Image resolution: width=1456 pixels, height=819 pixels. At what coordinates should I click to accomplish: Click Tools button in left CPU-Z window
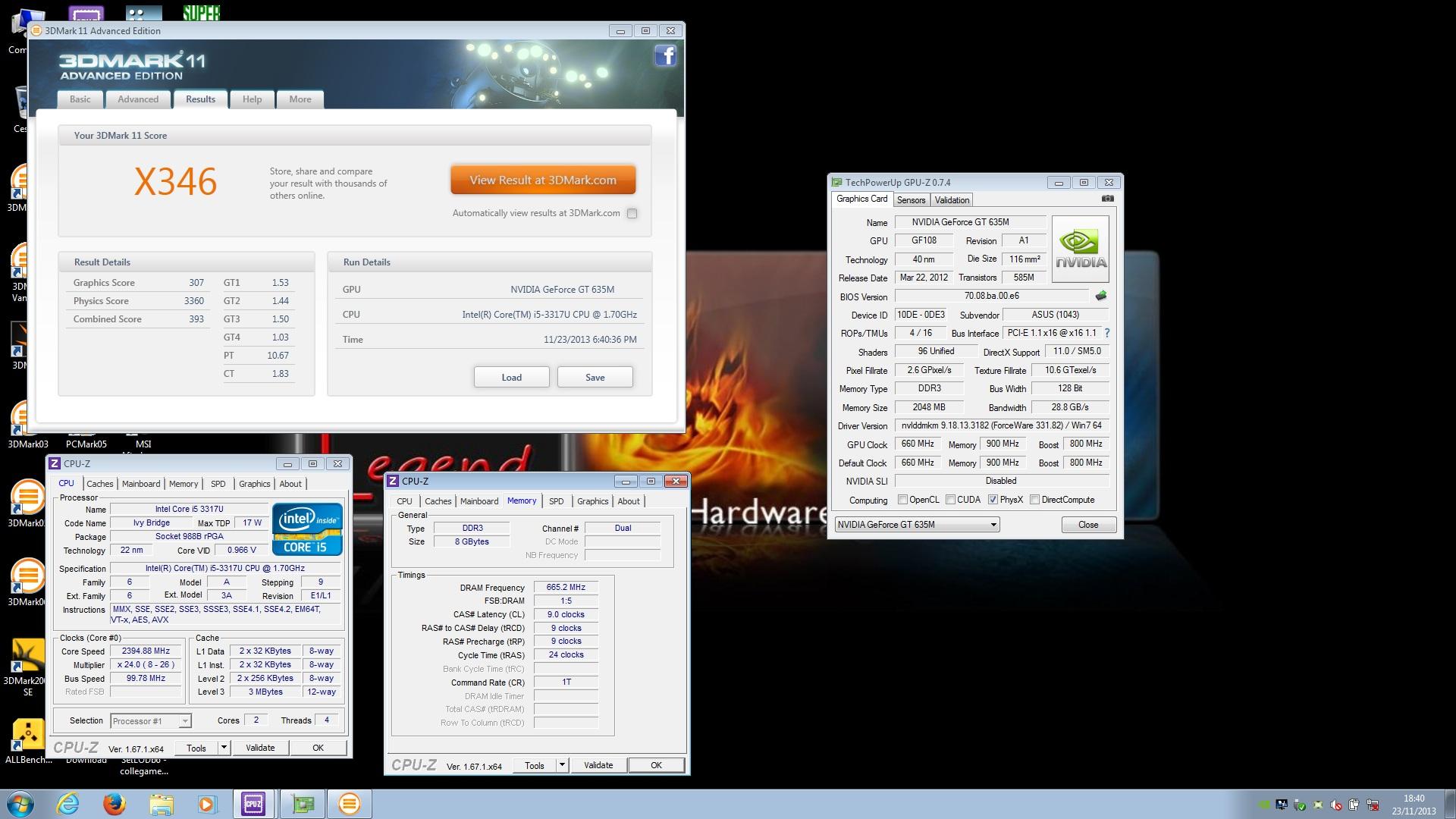click(196, 748)
